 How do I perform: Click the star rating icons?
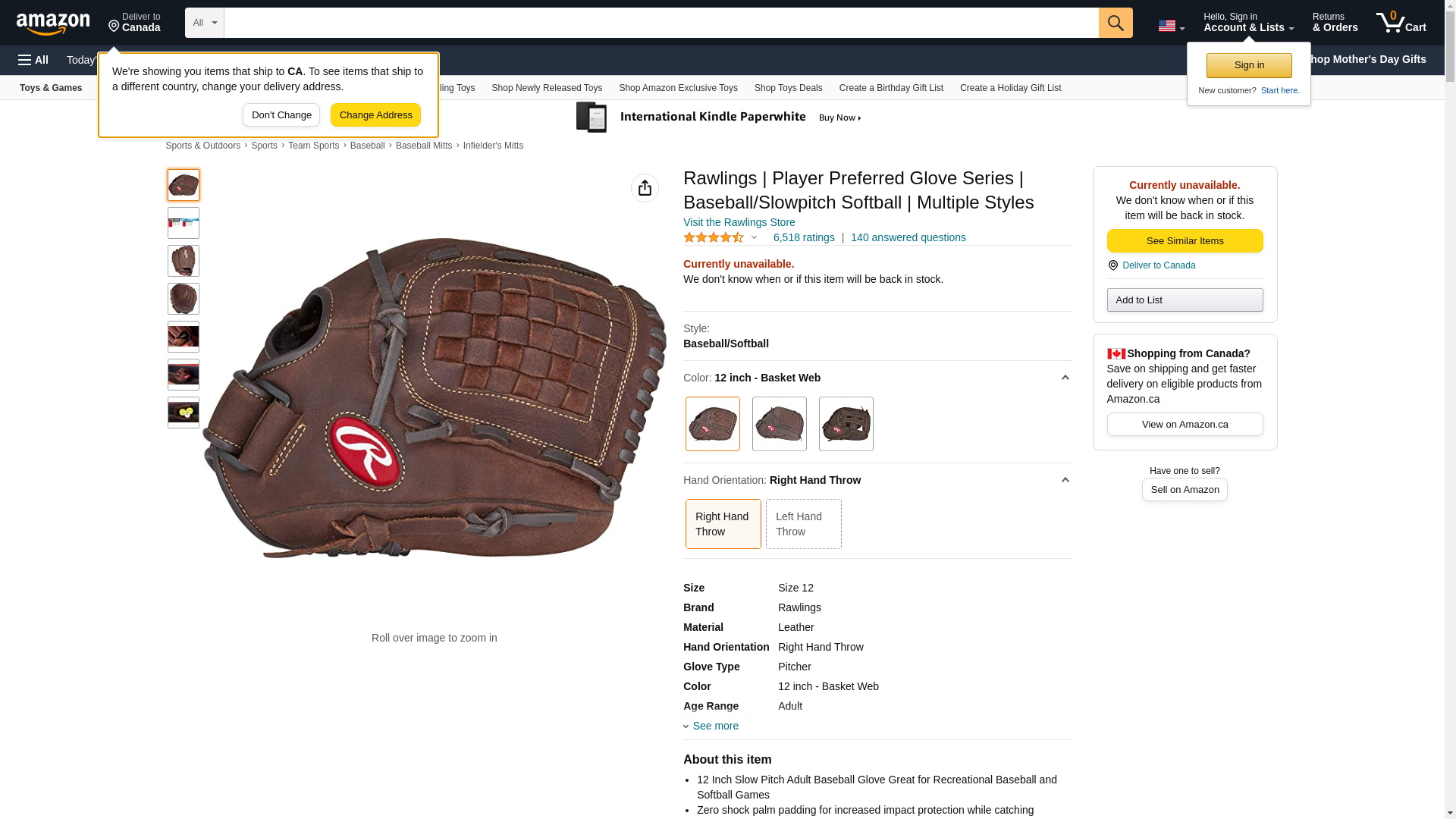[714, 237]
